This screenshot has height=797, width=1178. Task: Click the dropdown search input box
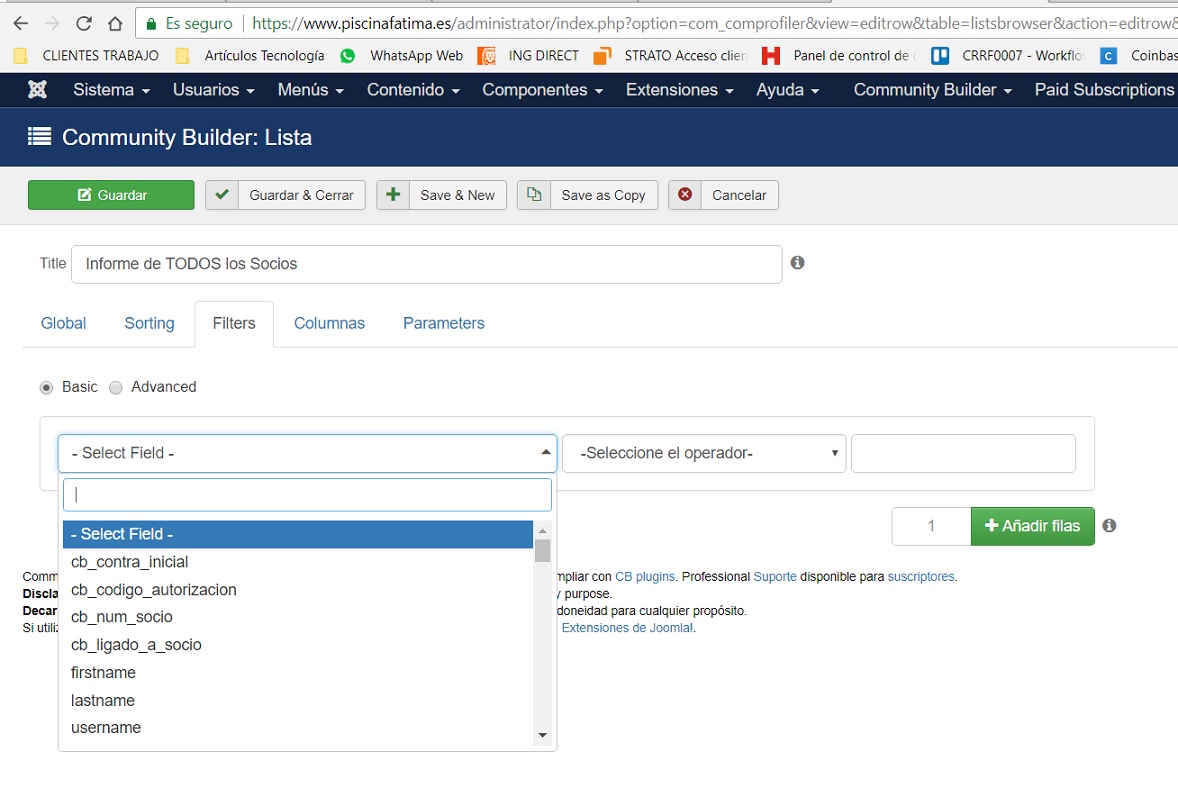(x=307, y=494)
